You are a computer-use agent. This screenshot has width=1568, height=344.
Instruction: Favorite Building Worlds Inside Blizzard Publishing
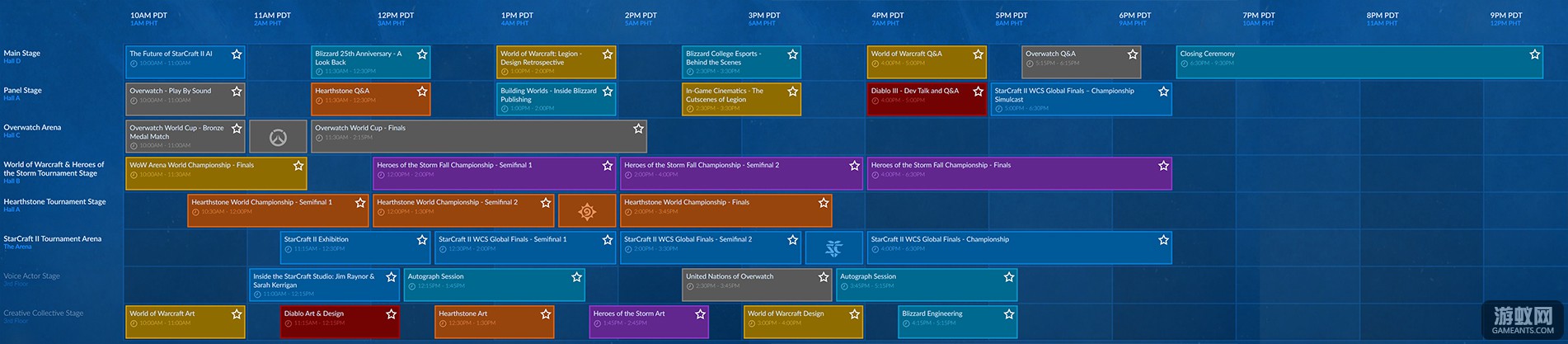608,92
